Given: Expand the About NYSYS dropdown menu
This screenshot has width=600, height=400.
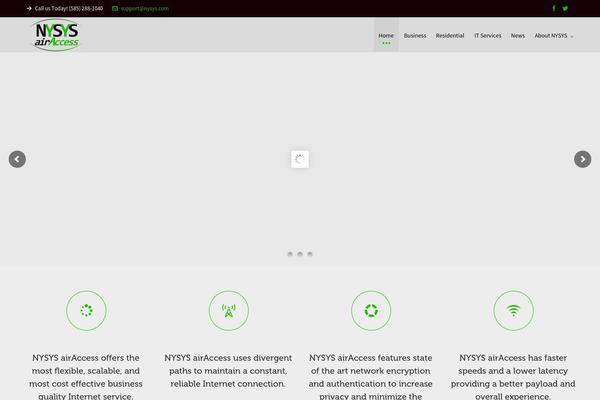Looking at the screenshot, I should 554,36.
